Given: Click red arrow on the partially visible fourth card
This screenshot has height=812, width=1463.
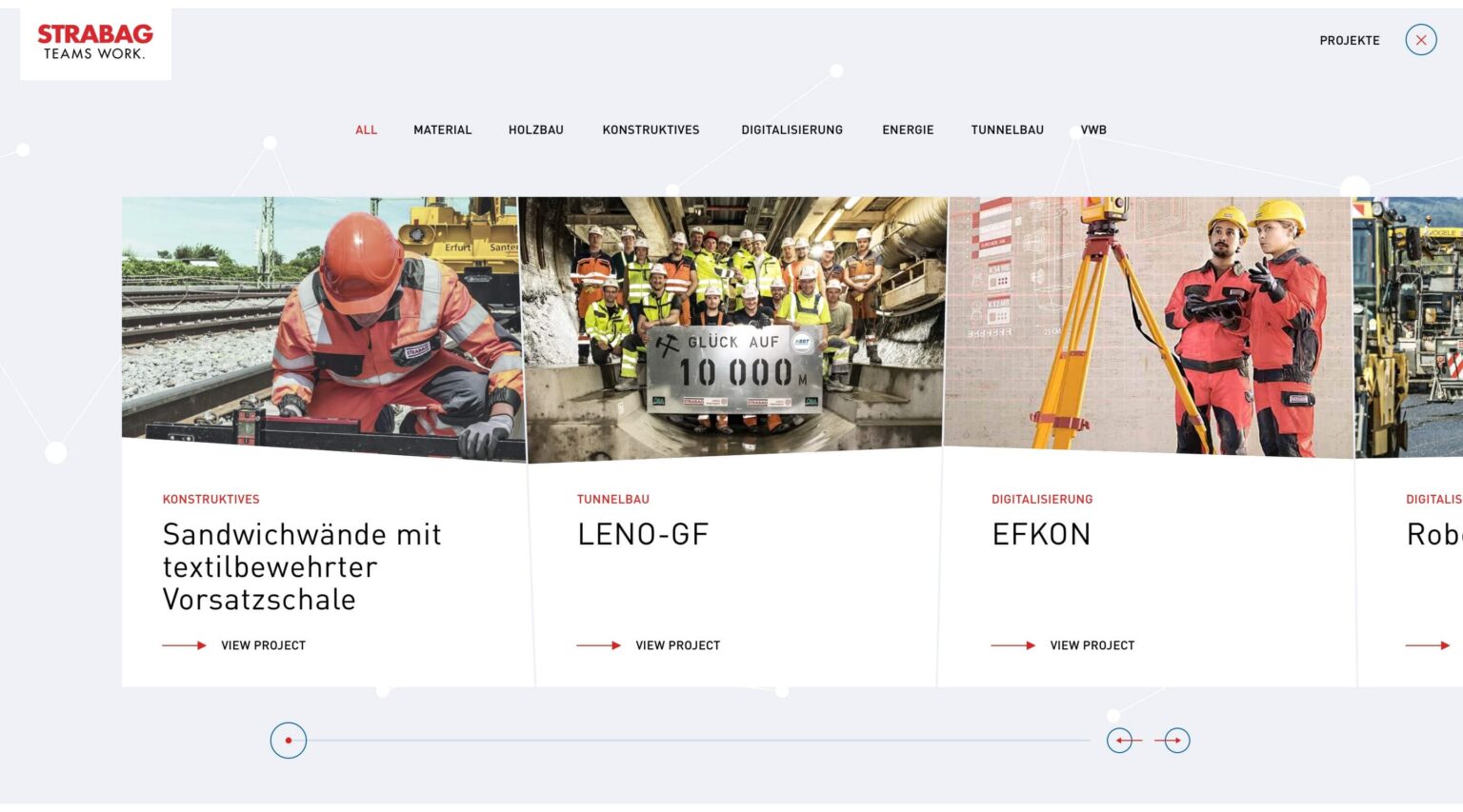Looking at the screenshot, I should pos(1427,645).
